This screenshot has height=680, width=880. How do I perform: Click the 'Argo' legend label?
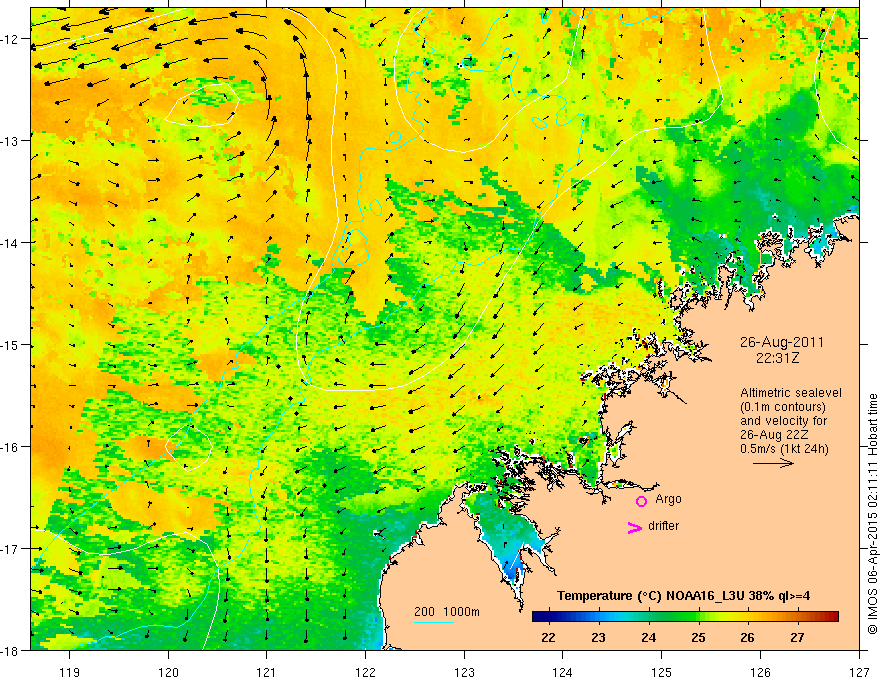[668, 499]
